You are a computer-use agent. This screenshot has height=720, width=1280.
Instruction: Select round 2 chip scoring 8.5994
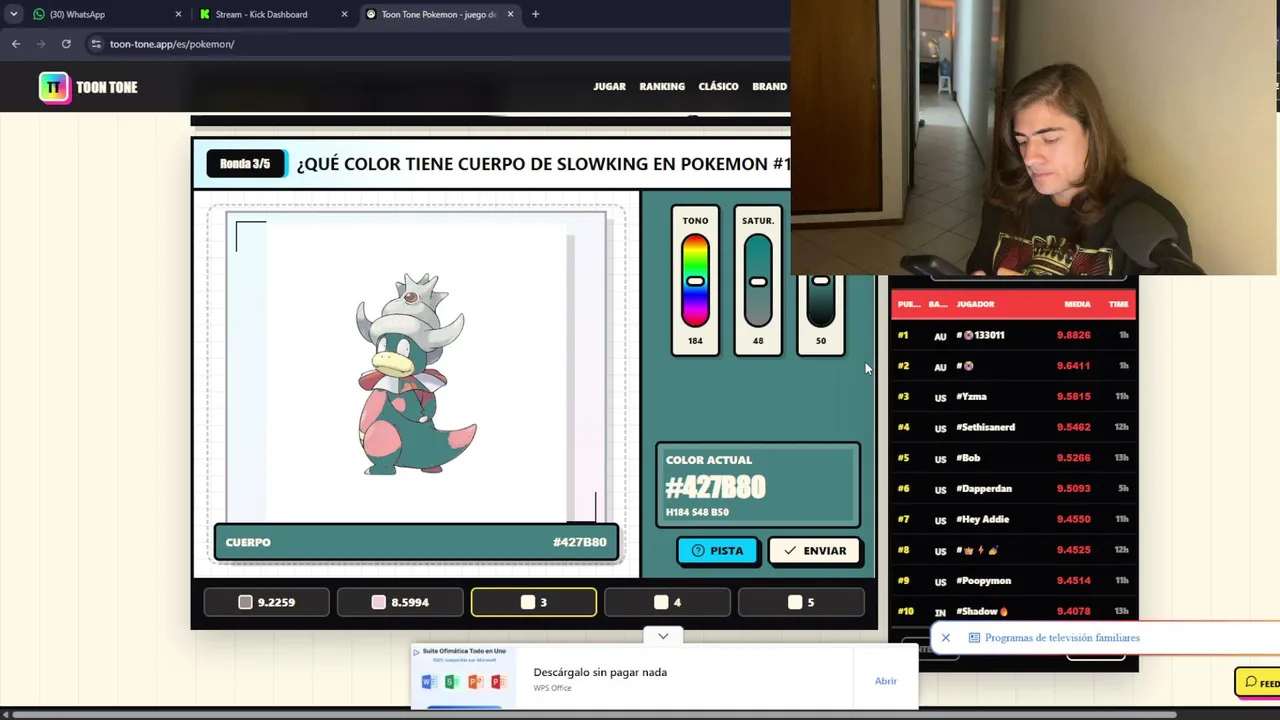400,602
